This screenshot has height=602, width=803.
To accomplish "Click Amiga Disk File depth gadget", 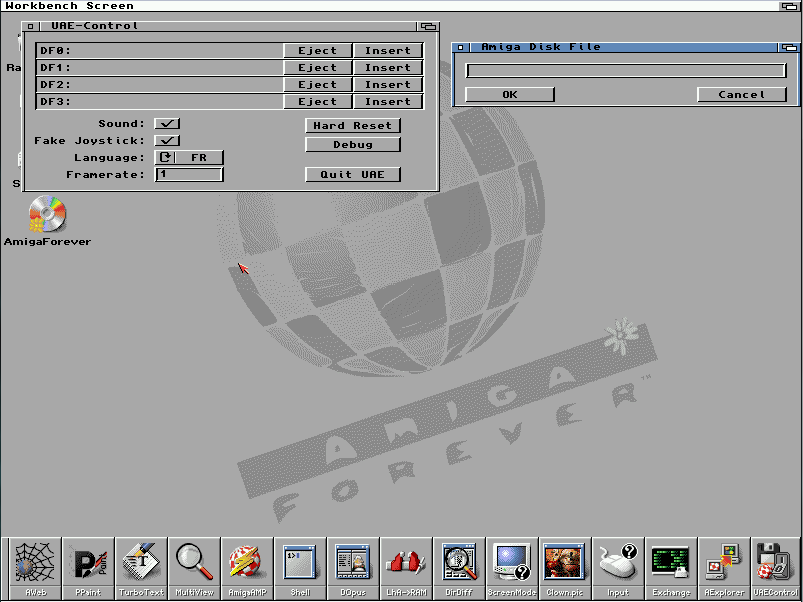I will pyautogui.click(x=788, y=47).
